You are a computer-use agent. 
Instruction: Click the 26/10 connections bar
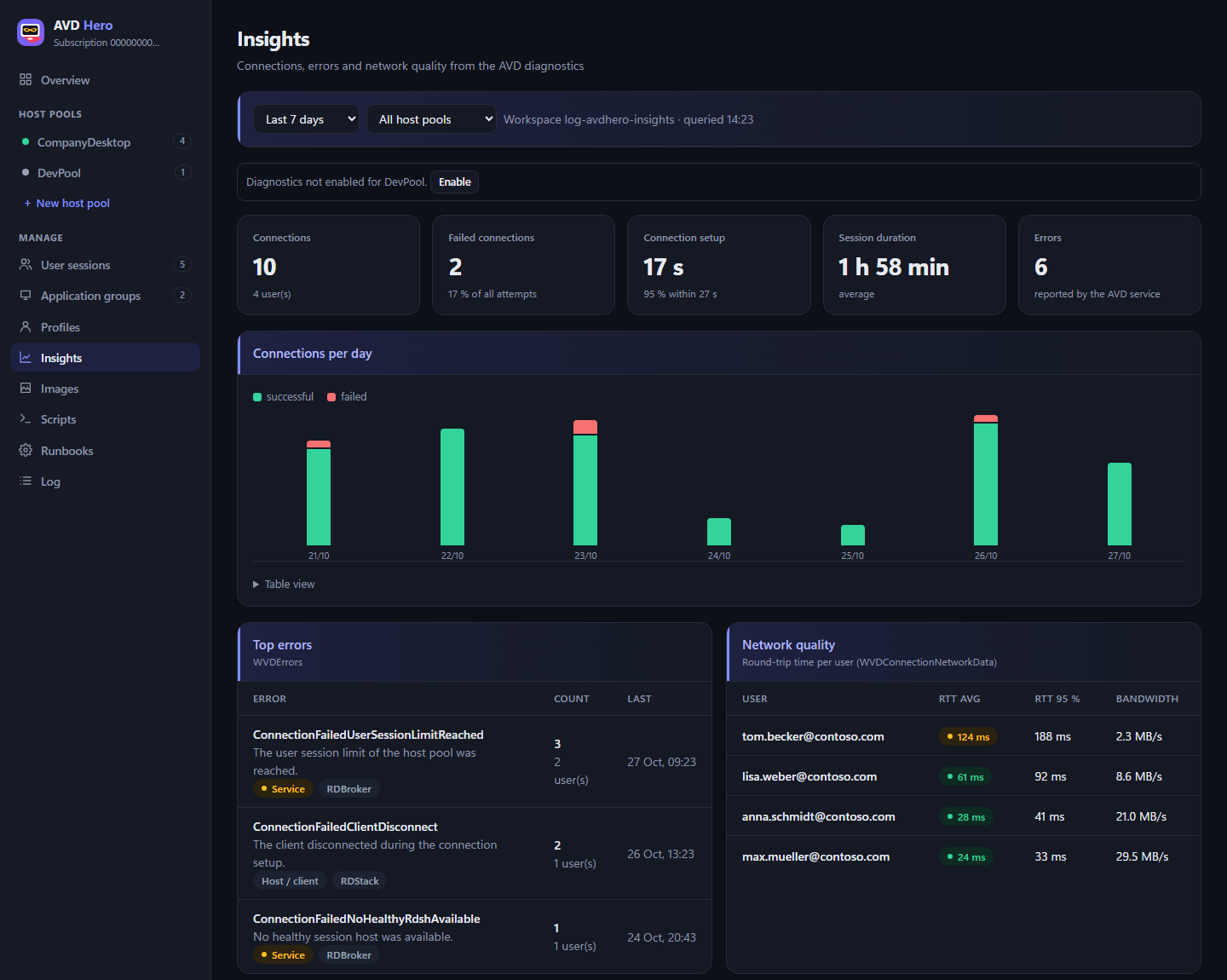point(986,480)
